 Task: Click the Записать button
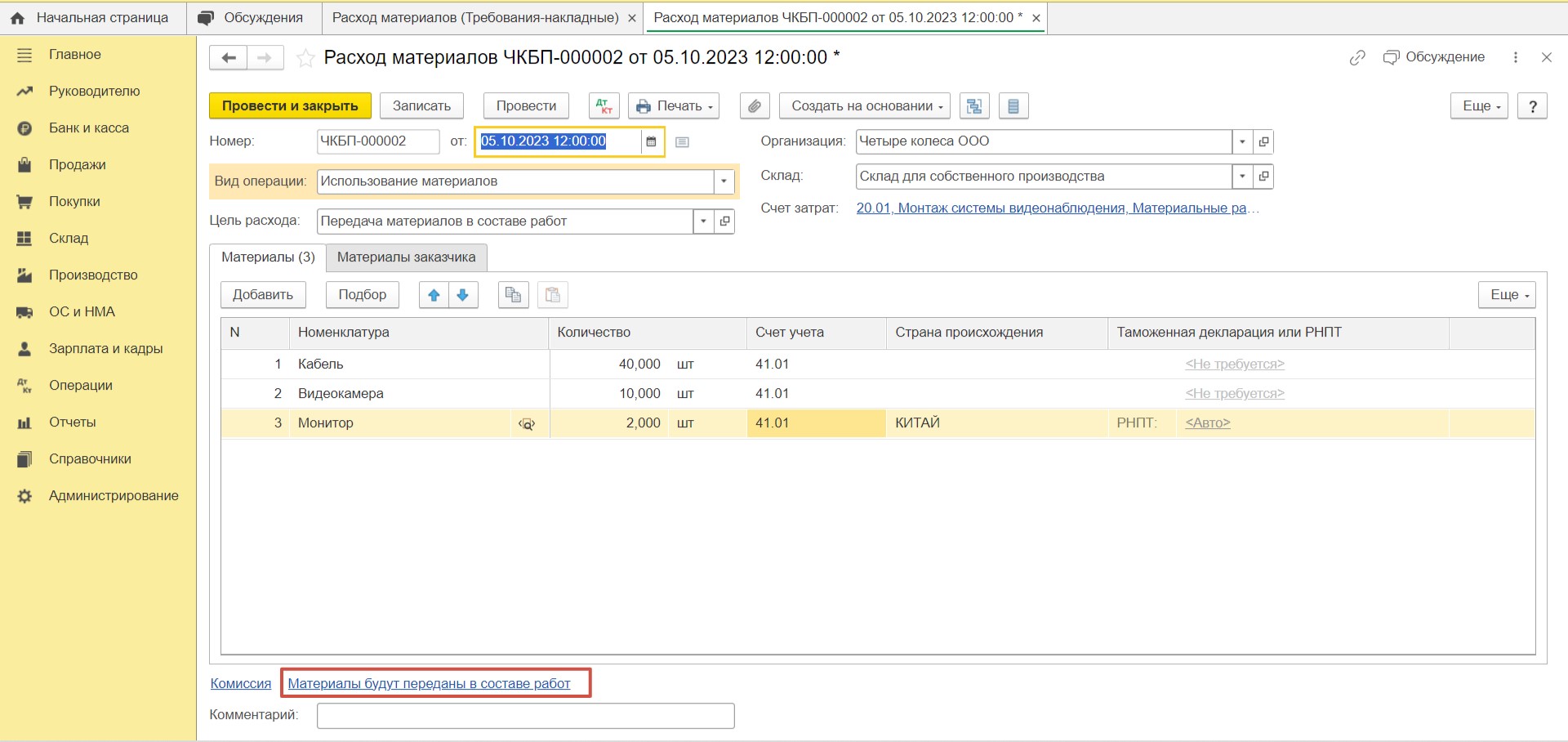tap(421, 106)
